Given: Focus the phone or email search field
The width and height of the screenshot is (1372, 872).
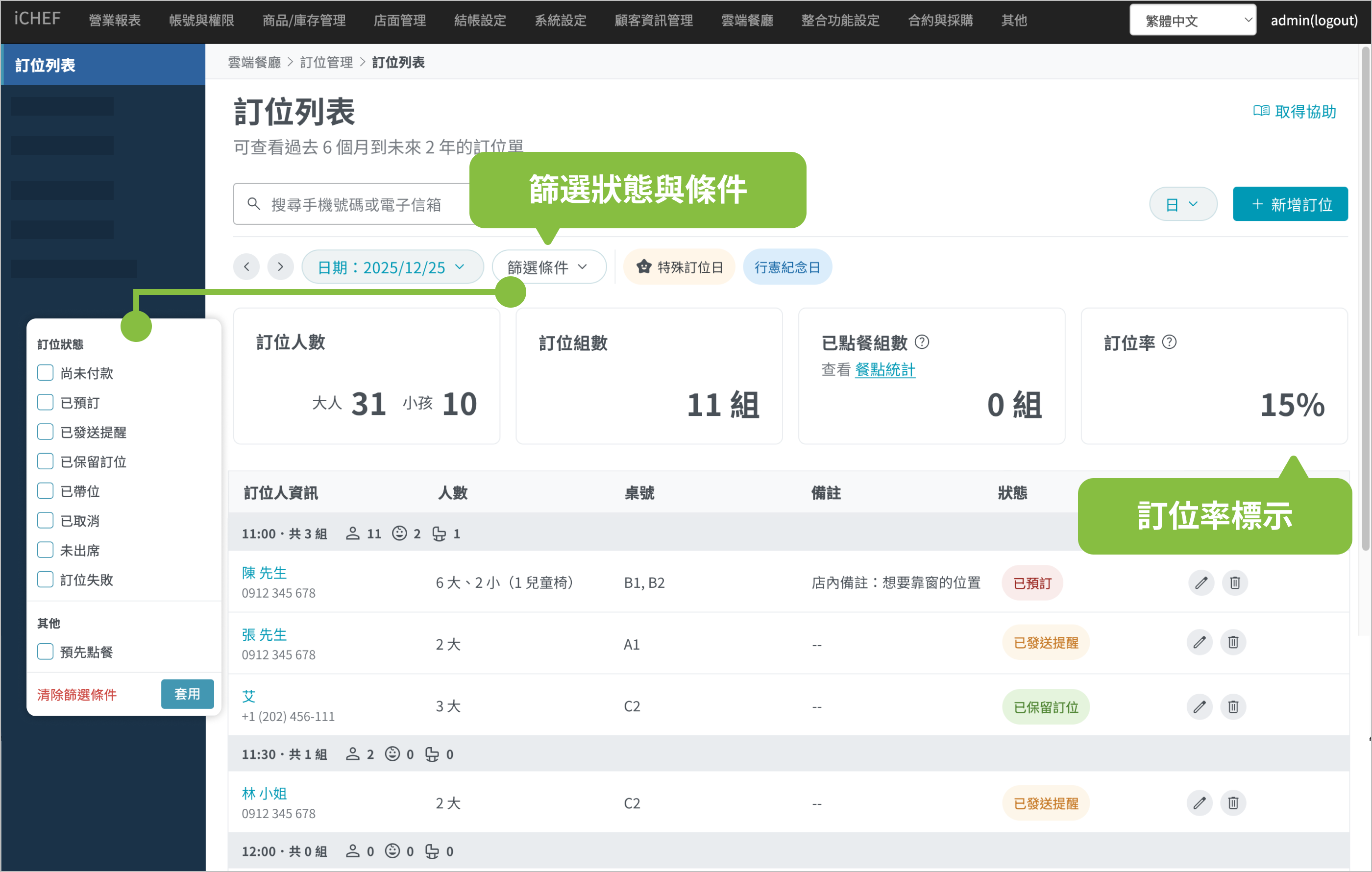Looking at the screenshot, I should [x=356, y=204].
